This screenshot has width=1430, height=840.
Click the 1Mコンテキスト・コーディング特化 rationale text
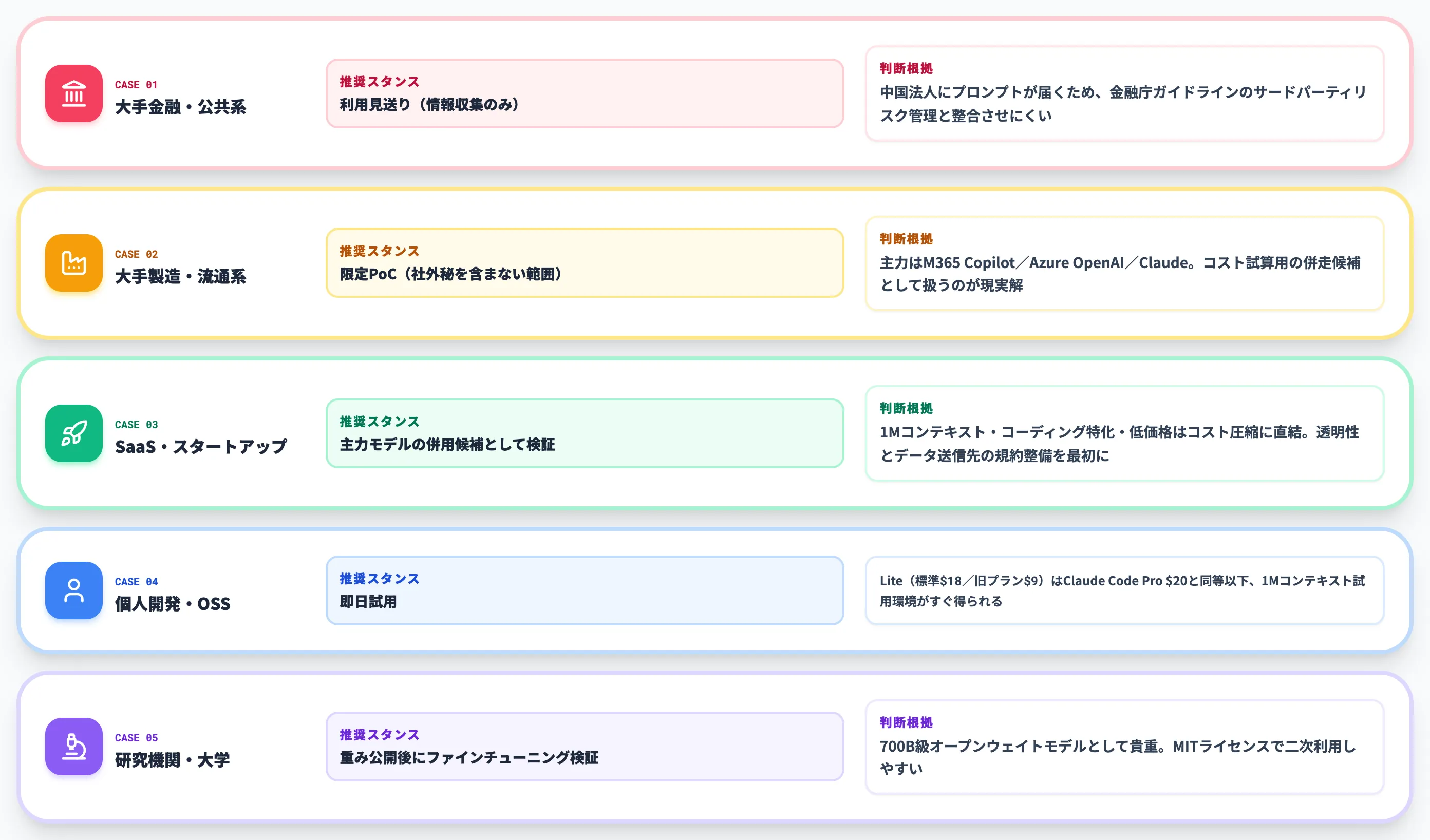[1120, 444]
